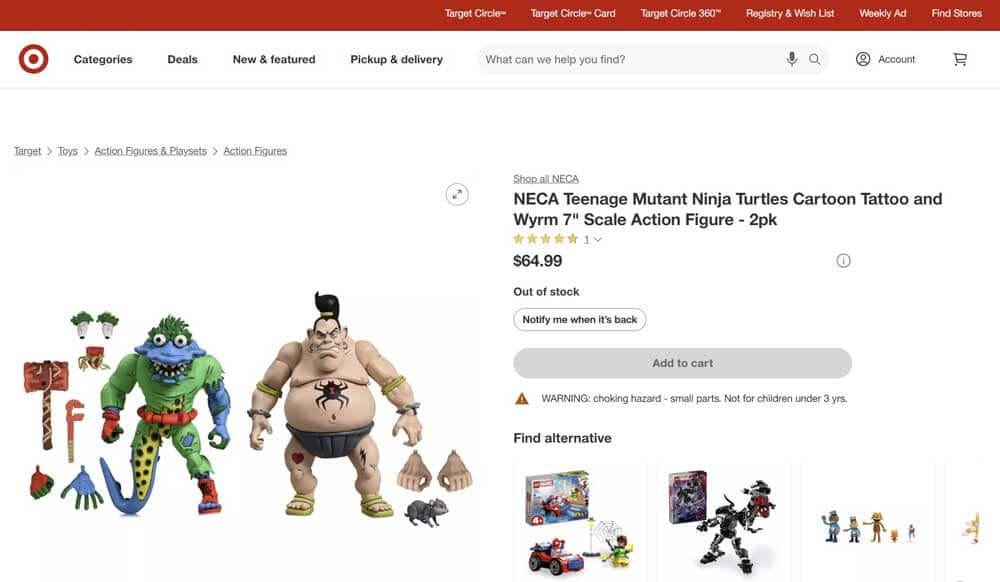This screenshot has width=1000, height=582.
Task: Click Toys in the breadcrumb trail
Action: coord(67,150)
